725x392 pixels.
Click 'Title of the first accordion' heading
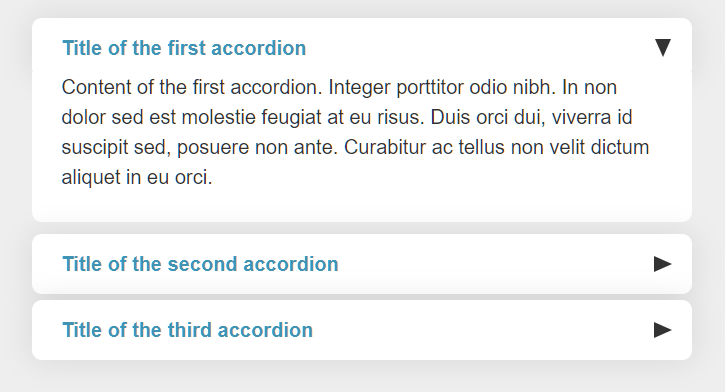pyautogui.click(x=184, y=48)
